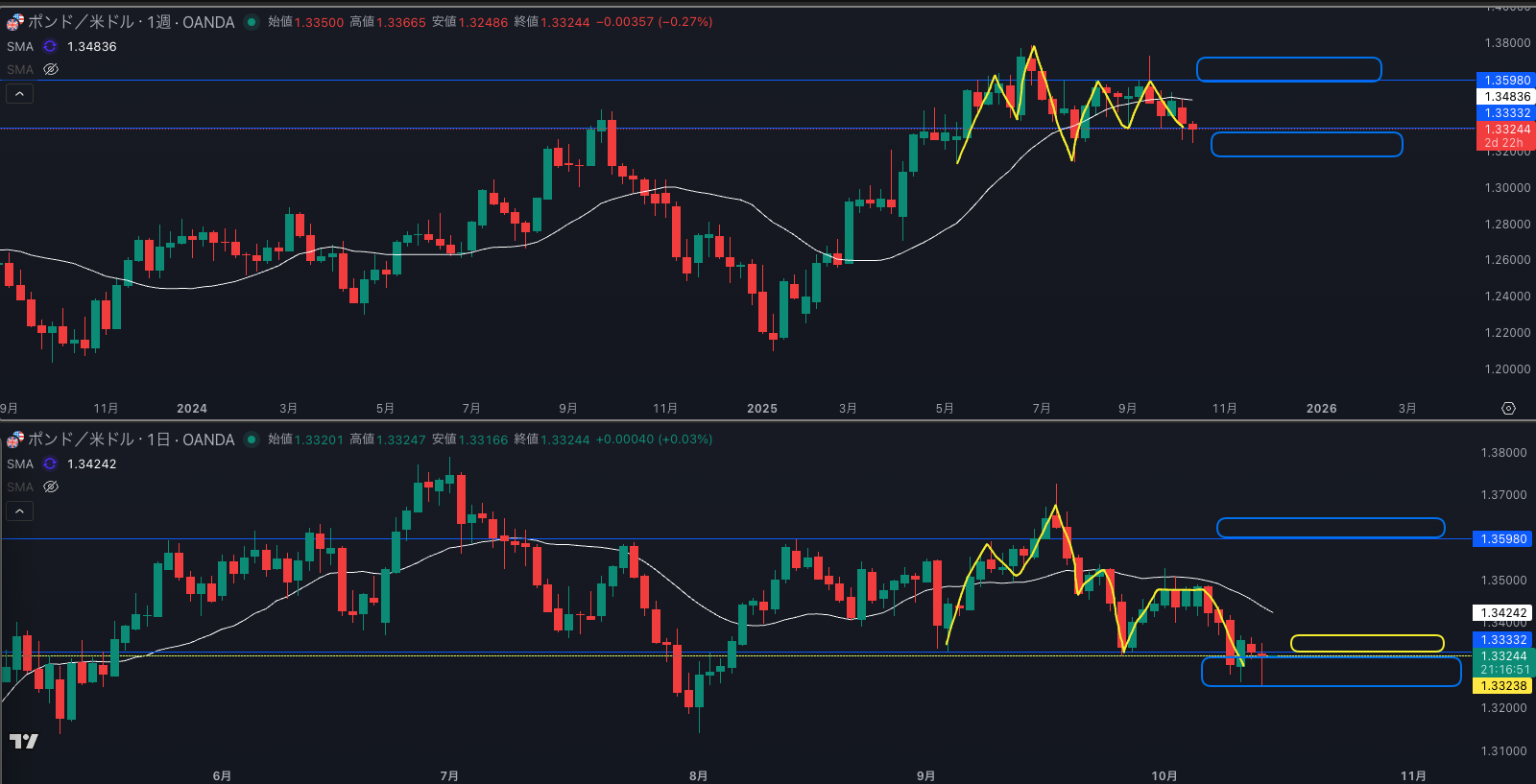Show the hidden SMA on the daily chart

tap(52, 487)
